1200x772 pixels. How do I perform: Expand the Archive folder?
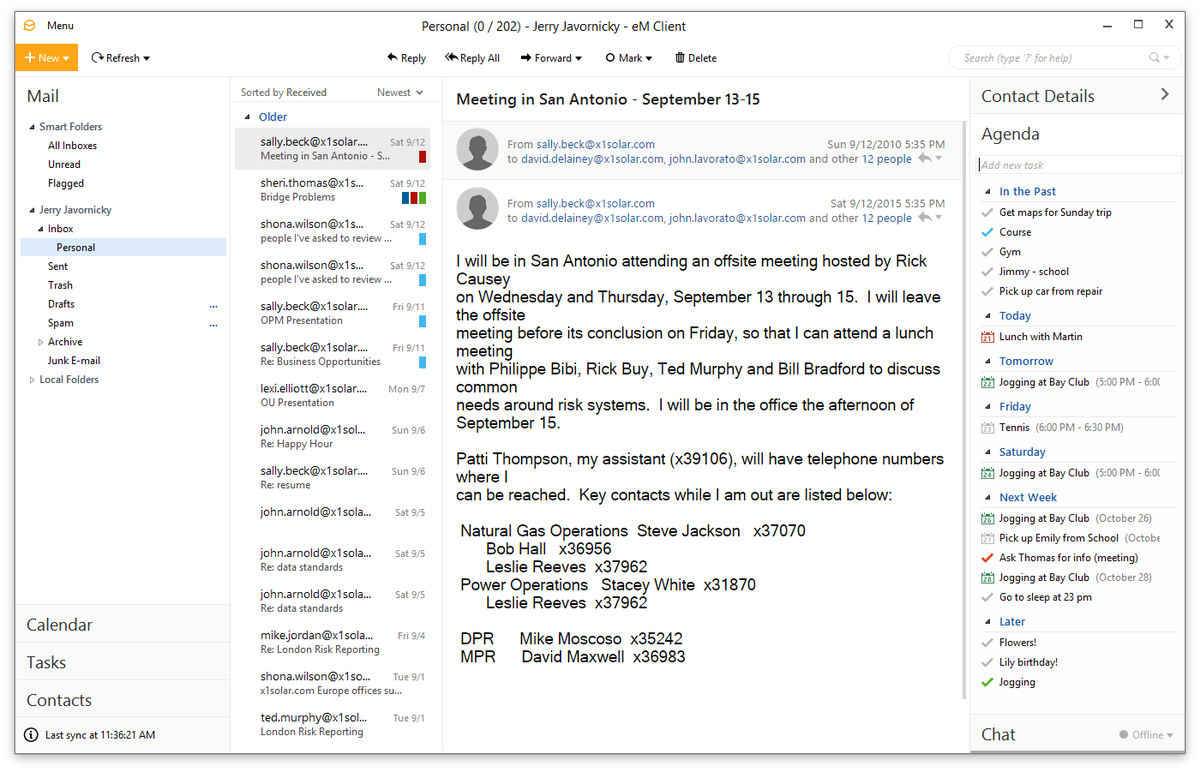pyautogui.click(x=41, y=342)
